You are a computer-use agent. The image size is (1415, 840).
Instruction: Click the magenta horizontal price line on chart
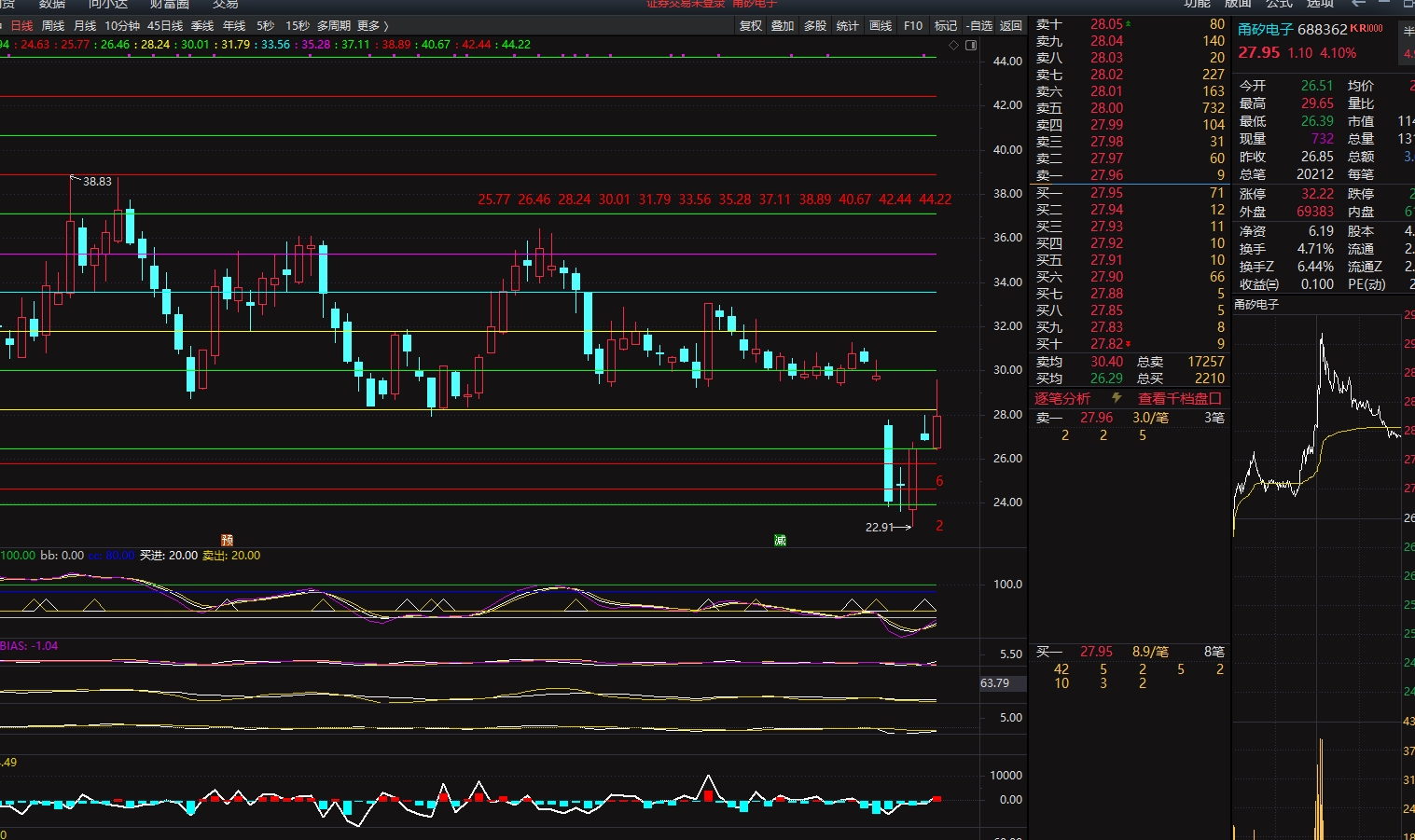(466, 254)
